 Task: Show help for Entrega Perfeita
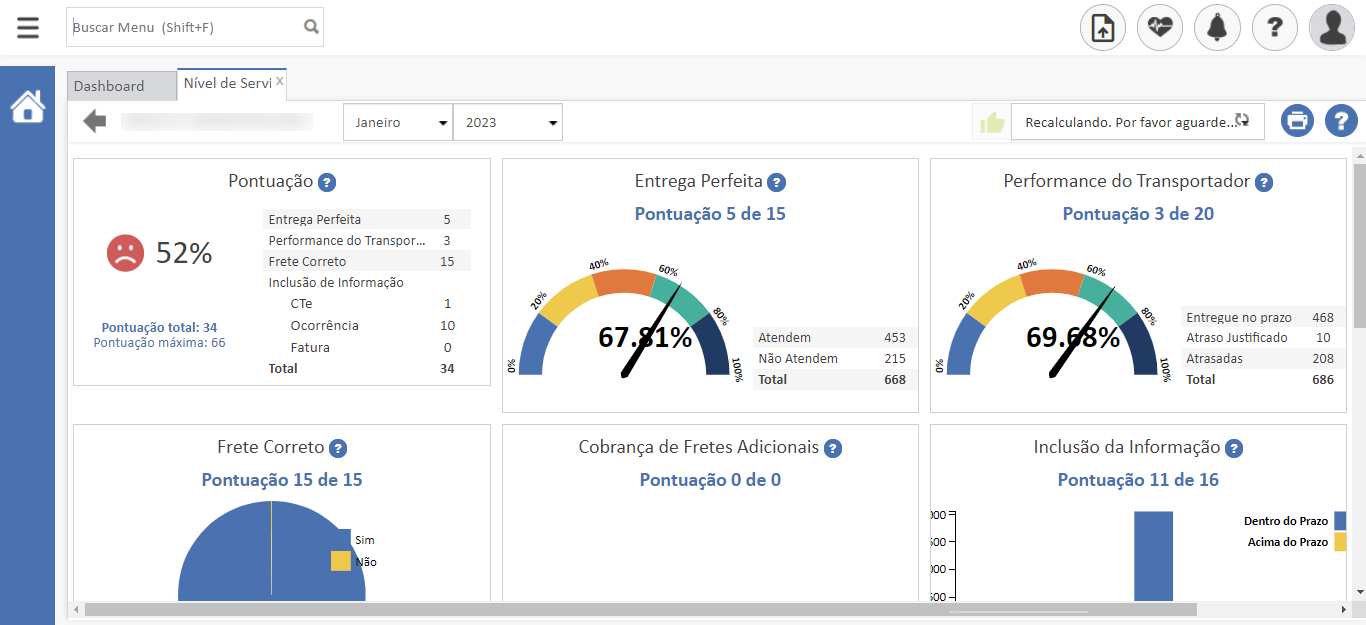(x=776, y=182)
